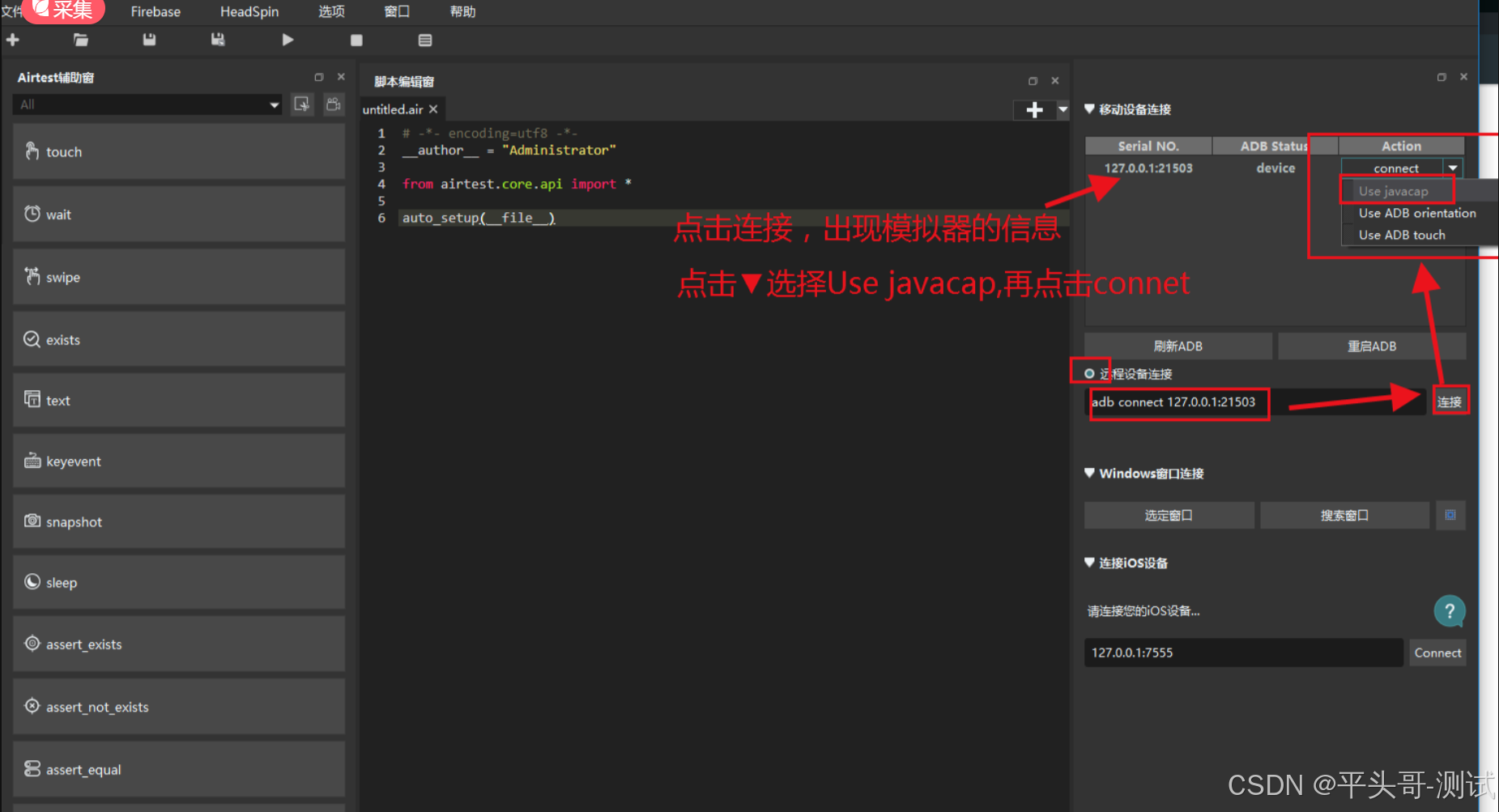Close the script editor panel

point(1055,81)
